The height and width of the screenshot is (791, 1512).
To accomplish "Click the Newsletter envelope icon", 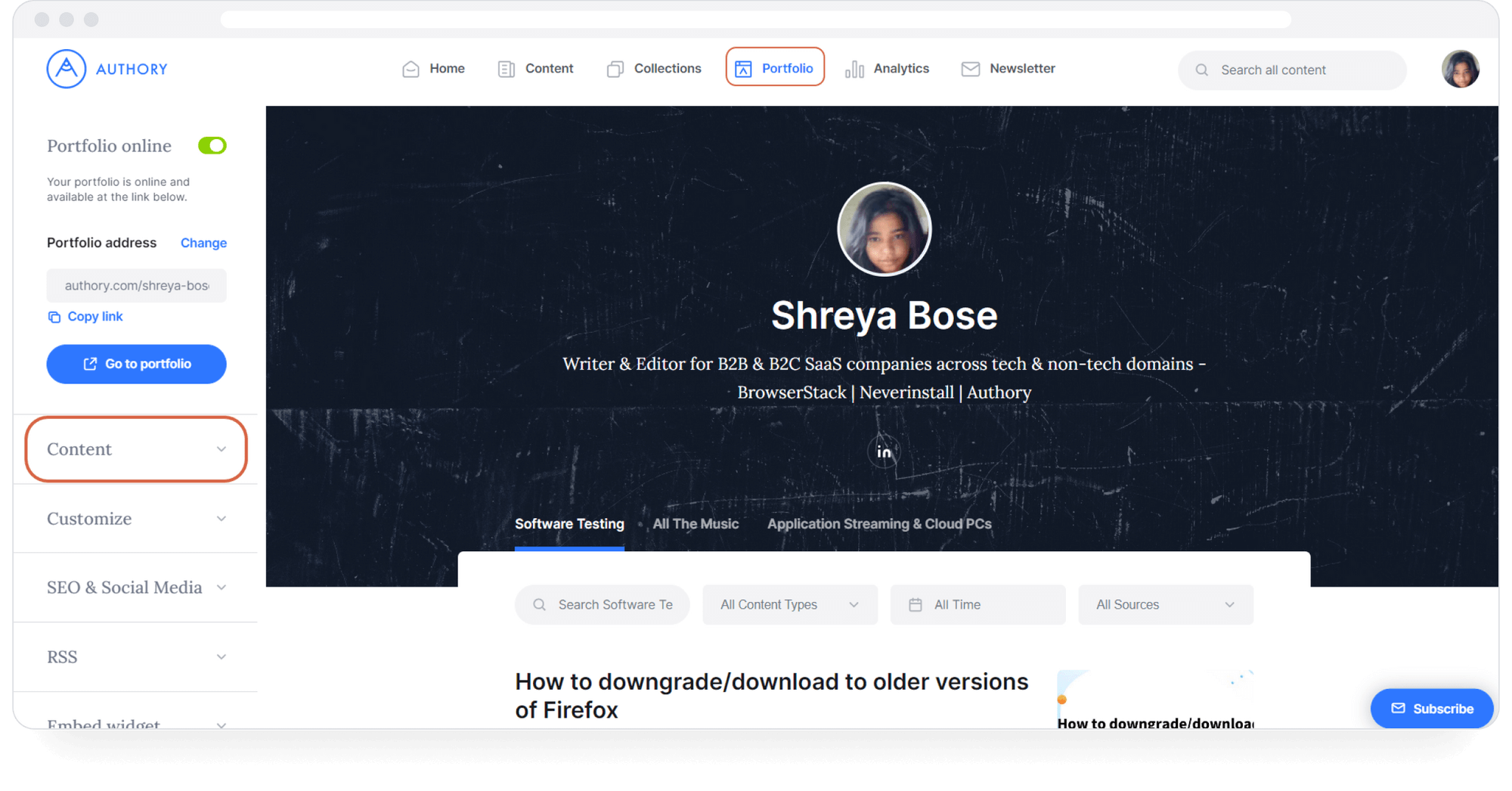I will [970, 68].
